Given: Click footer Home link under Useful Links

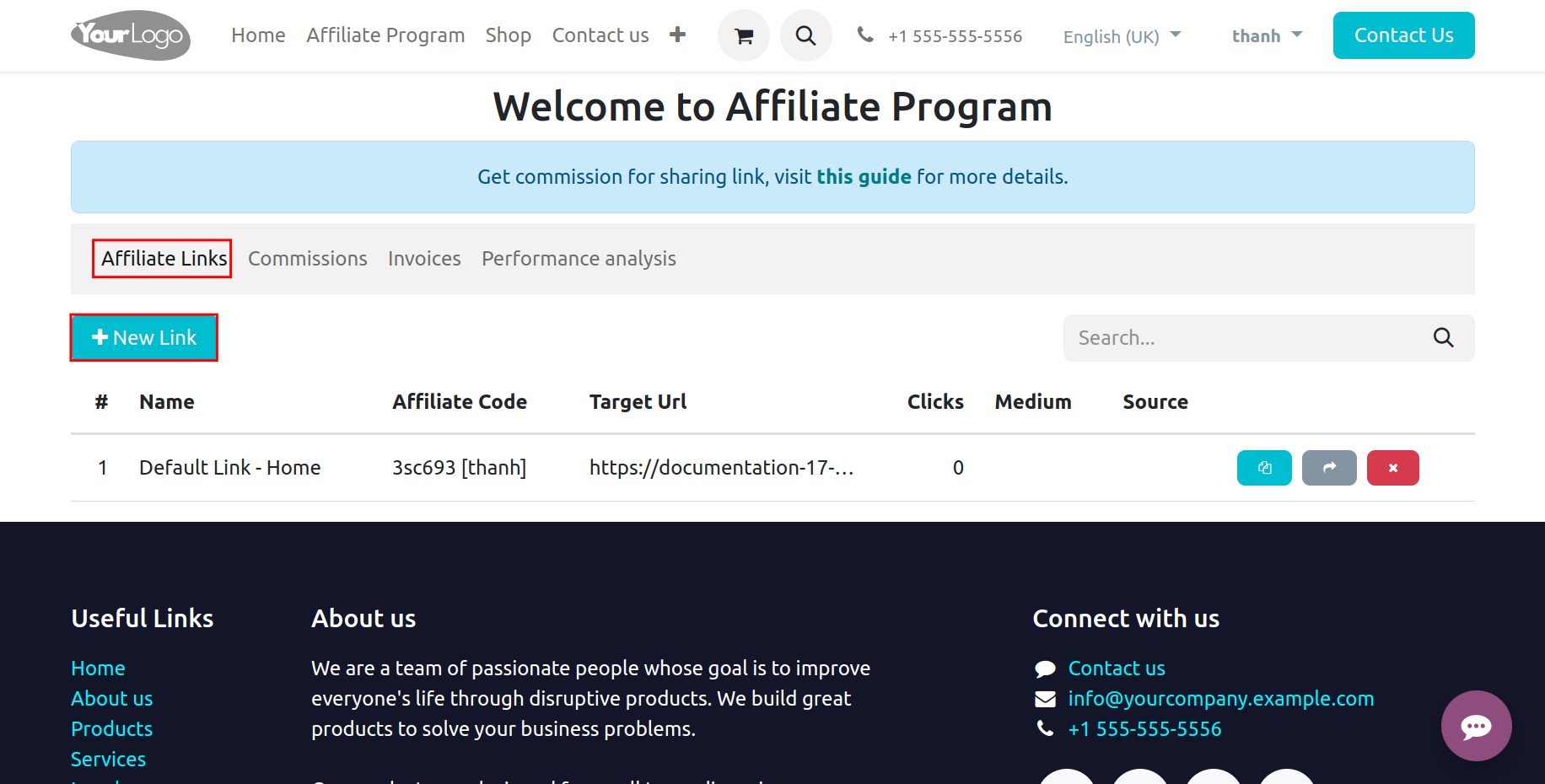Looking at the screenshot, I should pos(98,669).
